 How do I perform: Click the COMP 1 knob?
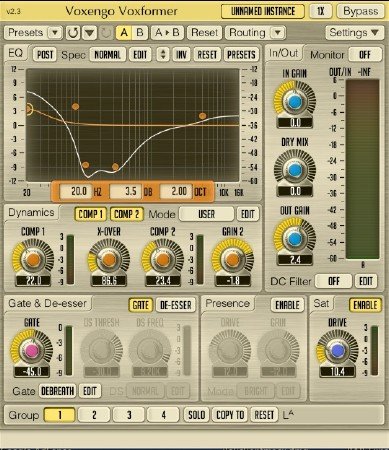tap(33, 259)
